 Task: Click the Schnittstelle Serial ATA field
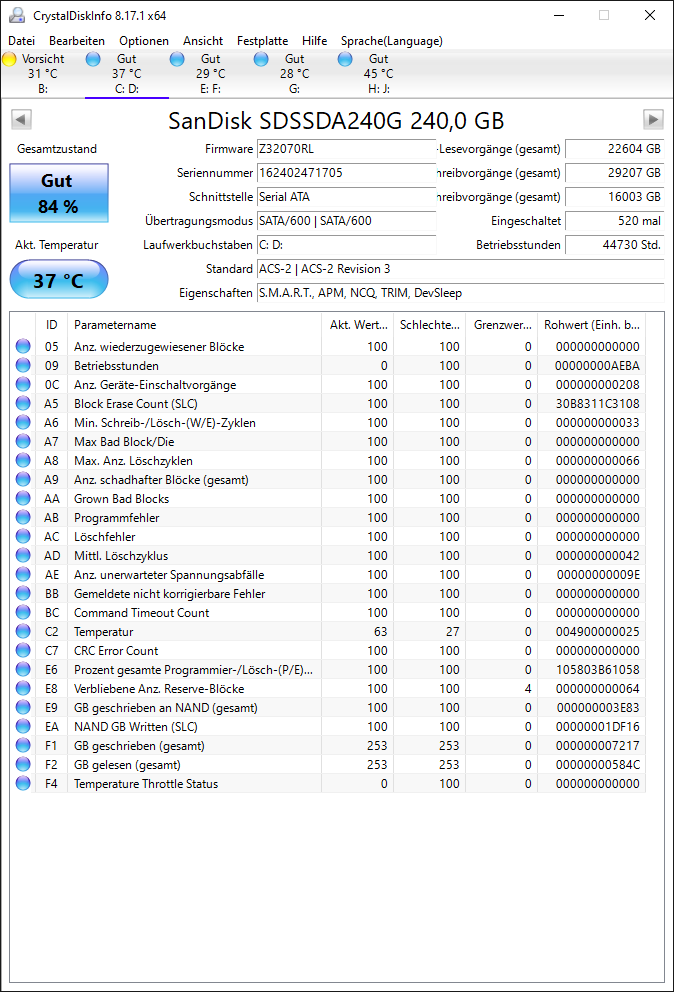tap(346, 197)
